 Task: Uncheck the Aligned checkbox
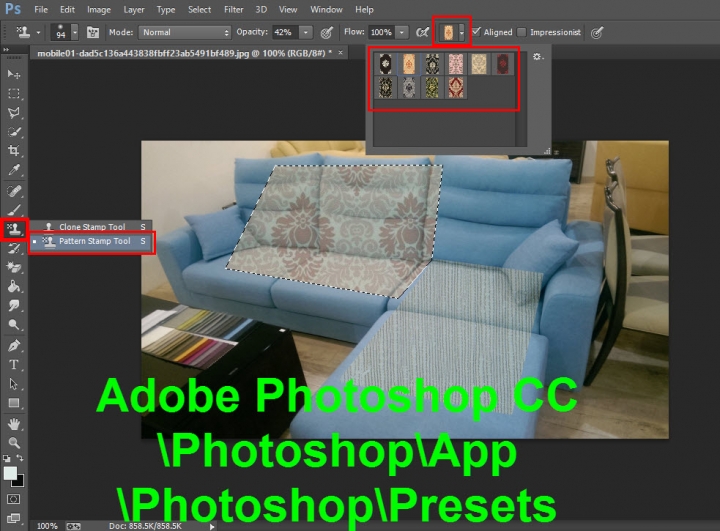476,33
